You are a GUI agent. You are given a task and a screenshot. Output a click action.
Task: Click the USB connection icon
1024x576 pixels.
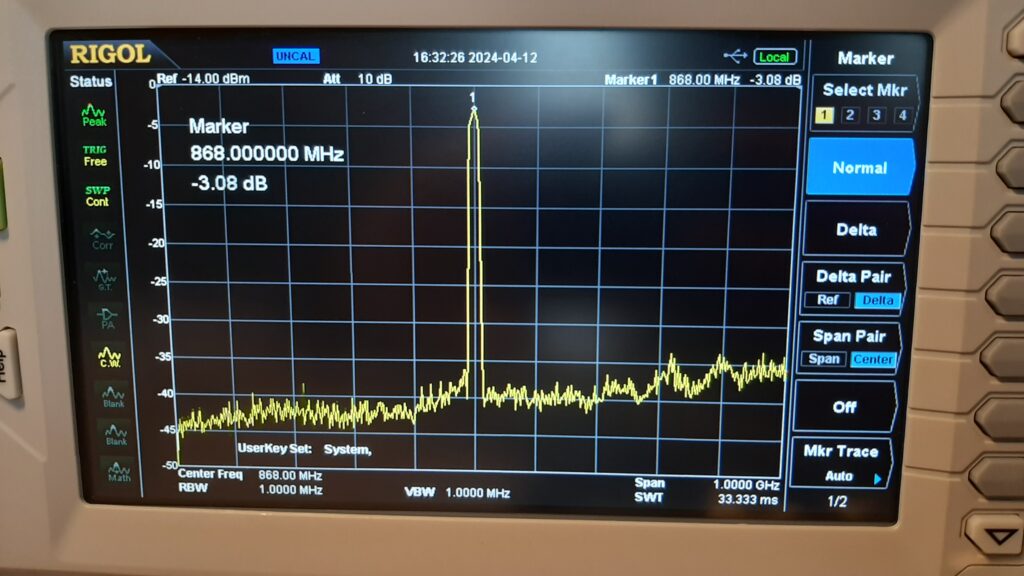pos(734,56)
